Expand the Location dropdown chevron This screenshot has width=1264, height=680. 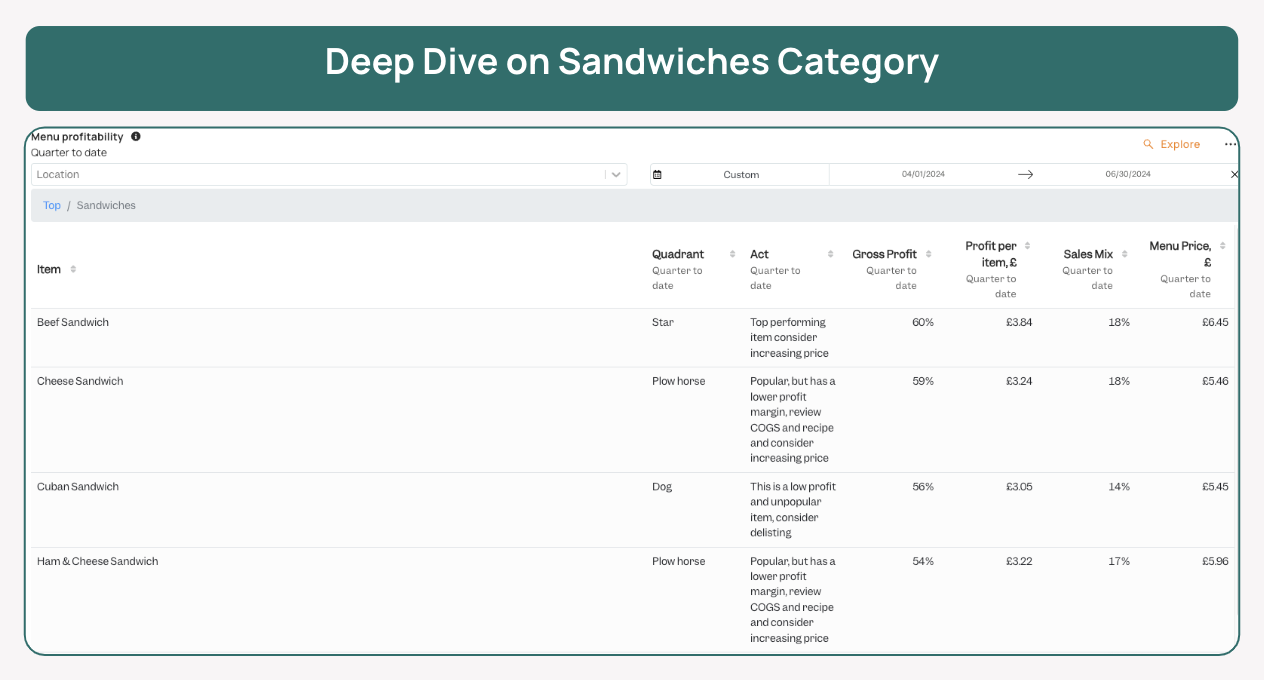pyautogui.click(x=616, y=174)
